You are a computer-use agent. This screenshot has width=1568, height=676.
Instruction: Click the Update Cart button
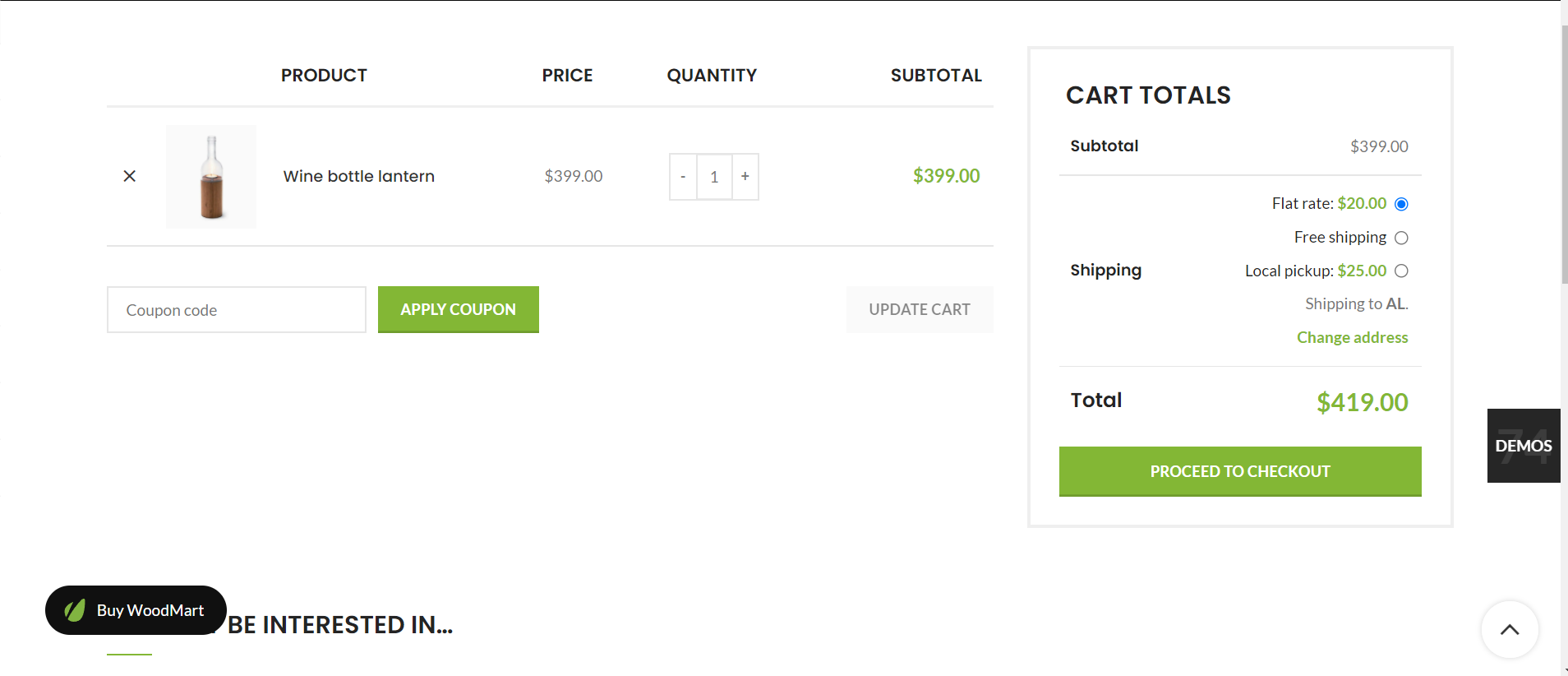pyautogui.click(x=919, y=310)
